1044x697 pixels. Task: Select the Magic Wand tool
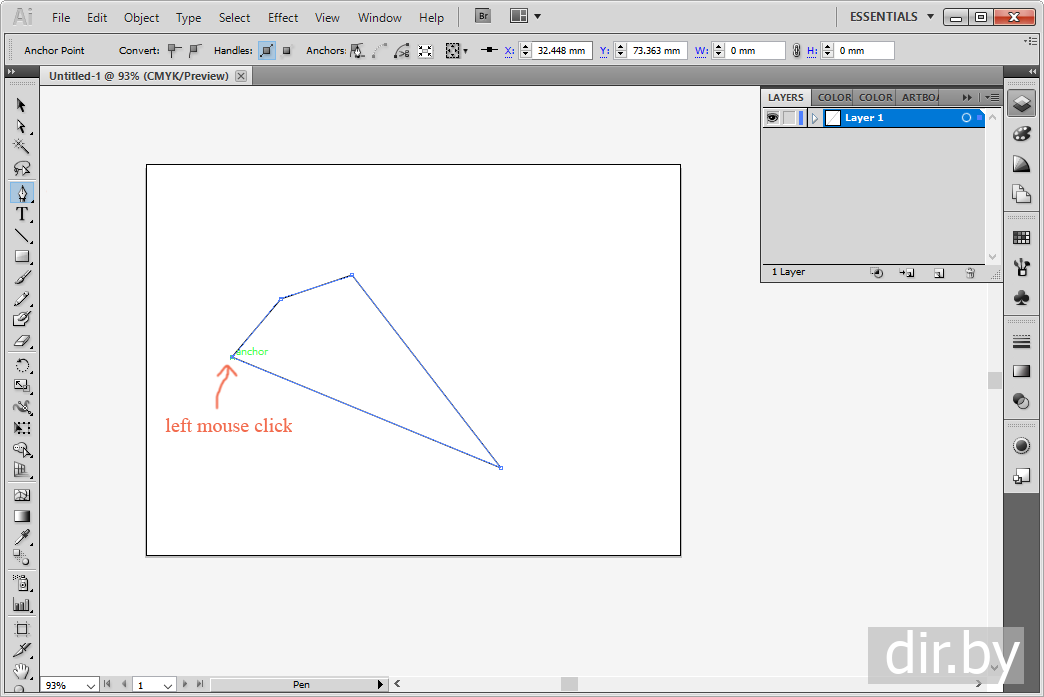[x=21, y=146]
